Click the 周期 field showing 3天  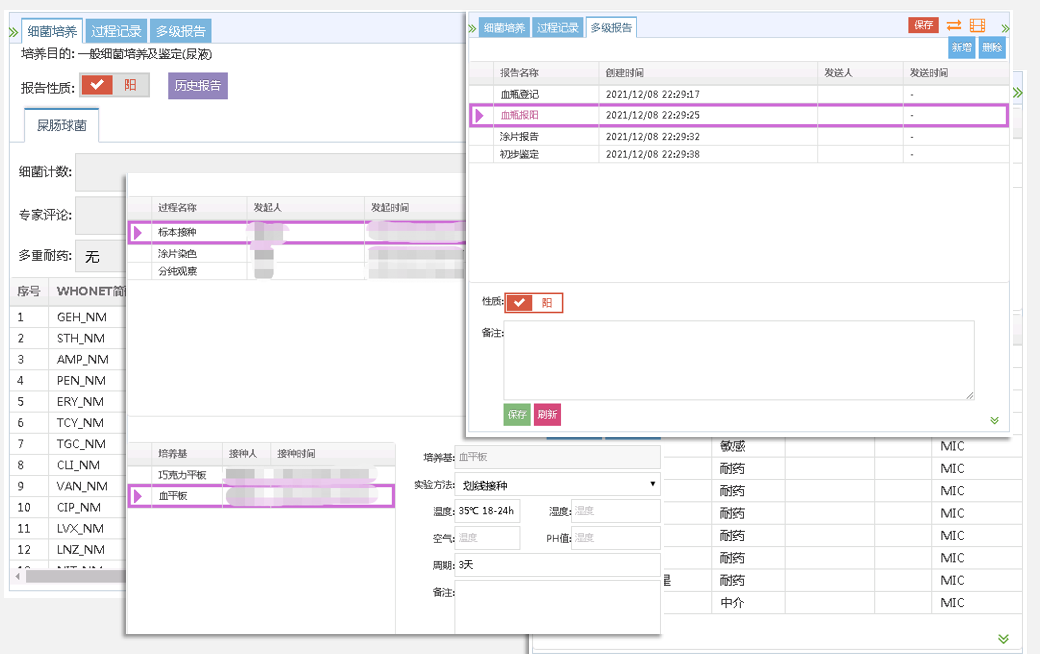[557, 565]
